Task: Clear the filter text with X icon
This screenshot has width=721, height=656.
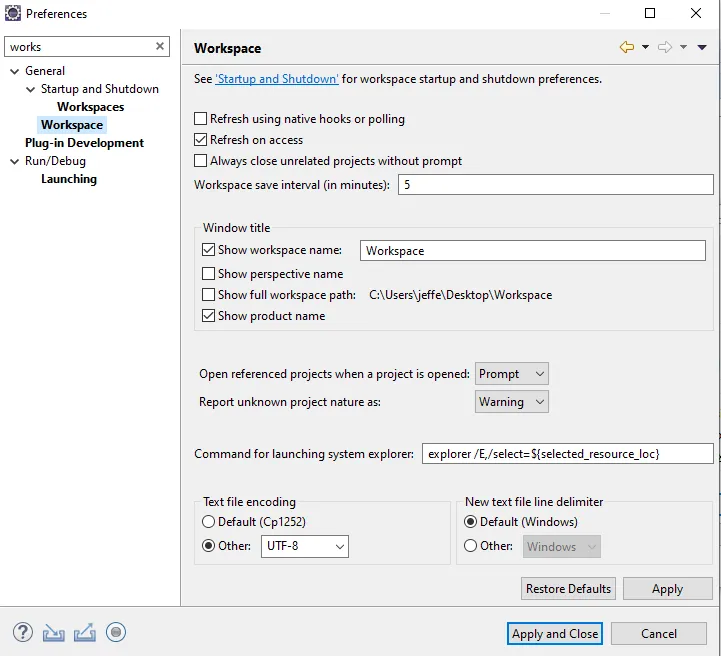Action: point(160,46)
